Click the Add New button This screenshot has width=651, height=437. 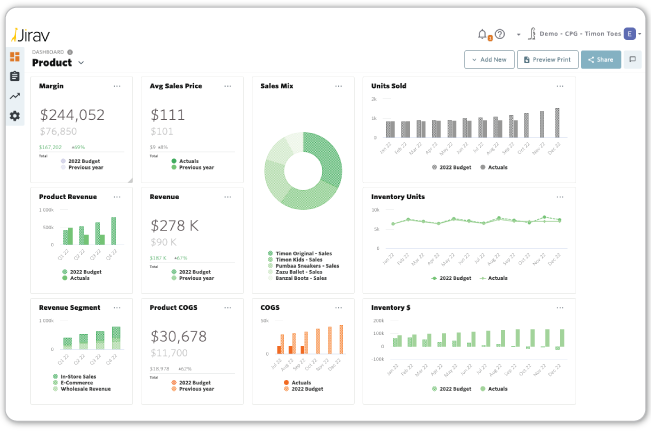click(489, 60)
